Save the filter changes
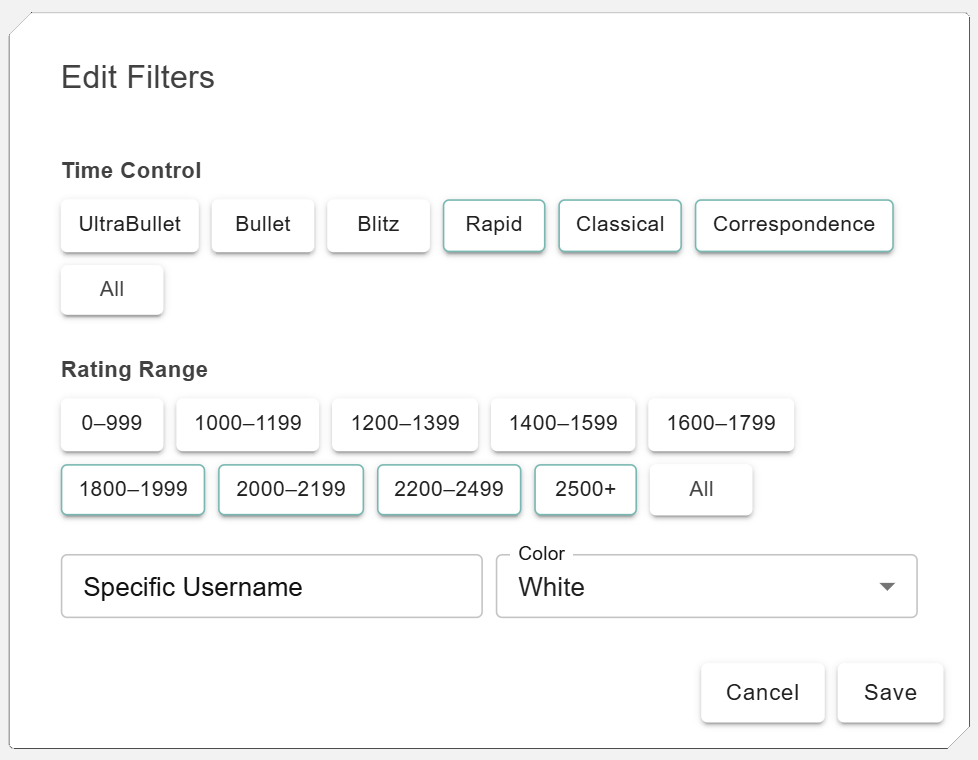 click(x=890, y=693)
